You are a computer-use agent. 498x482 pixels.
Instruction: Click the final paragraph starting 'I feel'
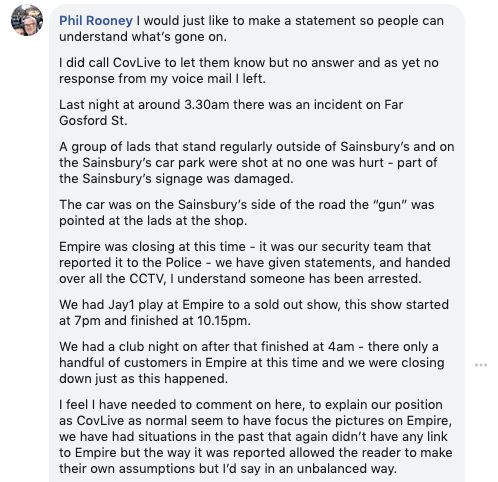(256, 437)
